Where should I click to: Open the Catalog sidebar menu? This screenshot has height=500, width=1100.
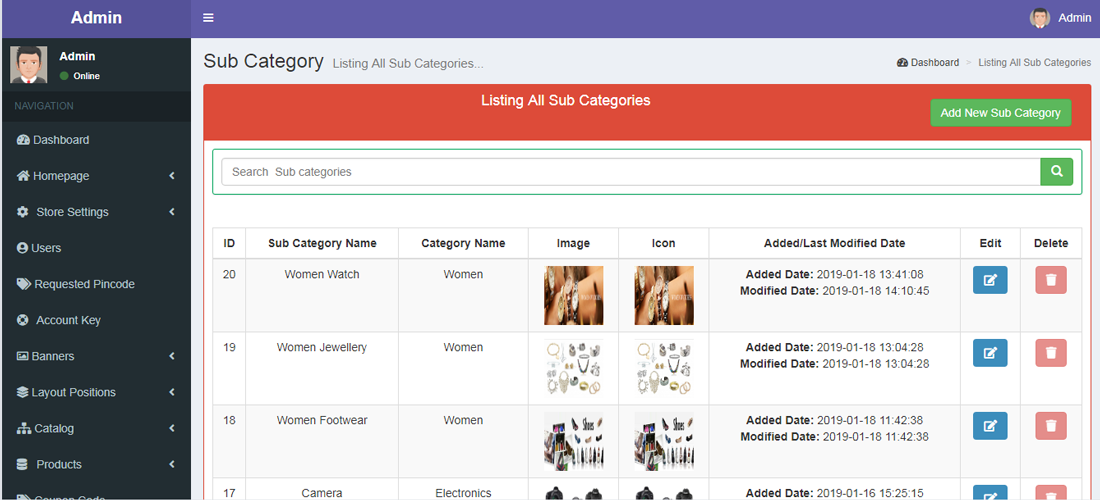[95, 428]
